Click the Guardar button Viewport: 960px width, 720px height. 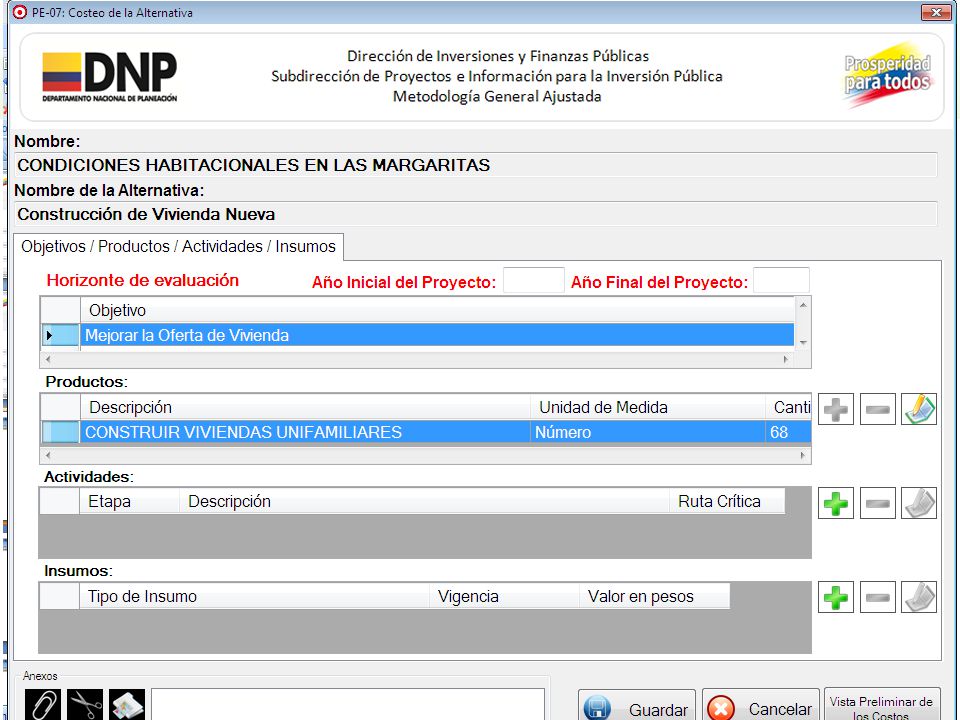pyautogui.click(x=637, y=705)
